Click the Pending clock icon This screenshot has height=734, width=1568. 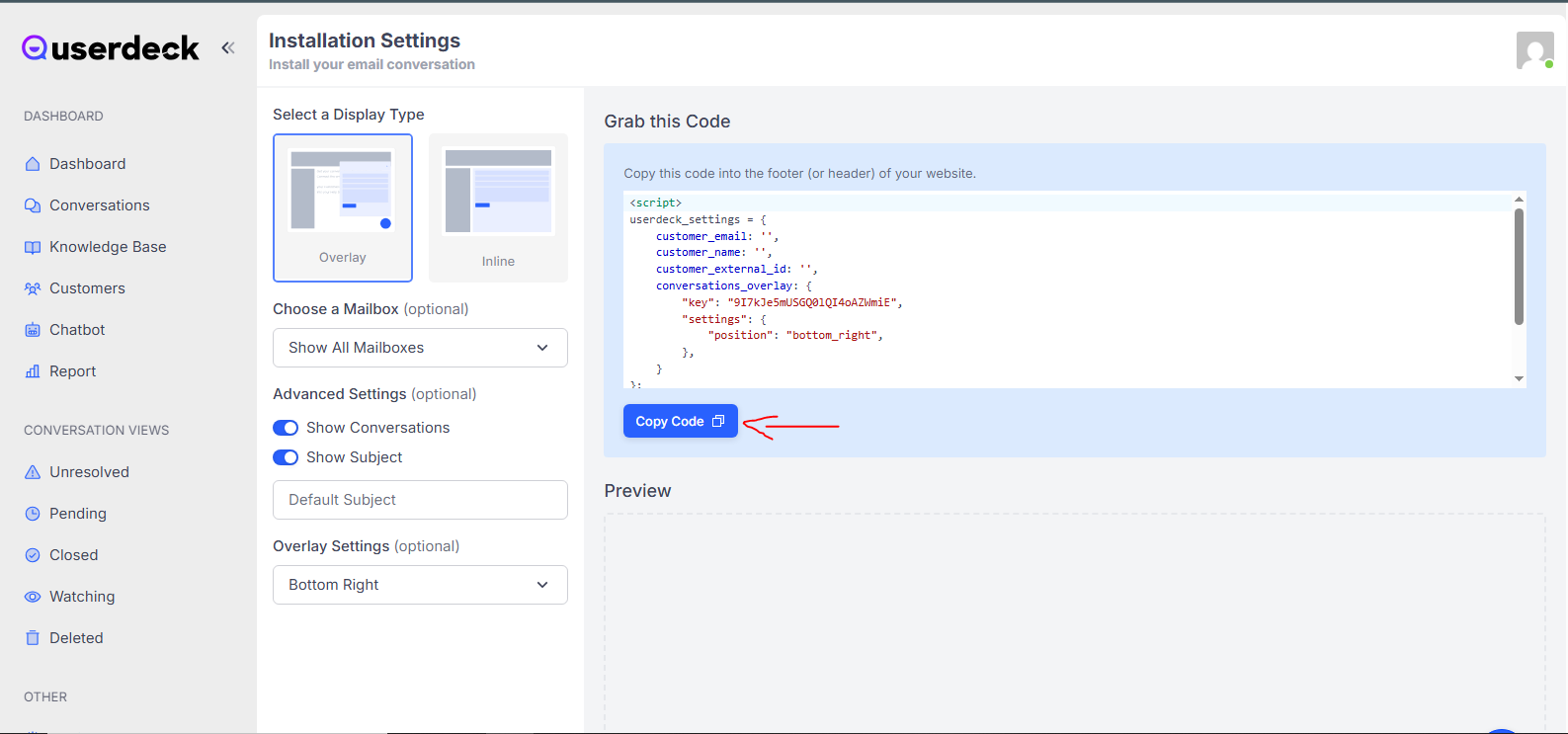click(x=33, y=514)
